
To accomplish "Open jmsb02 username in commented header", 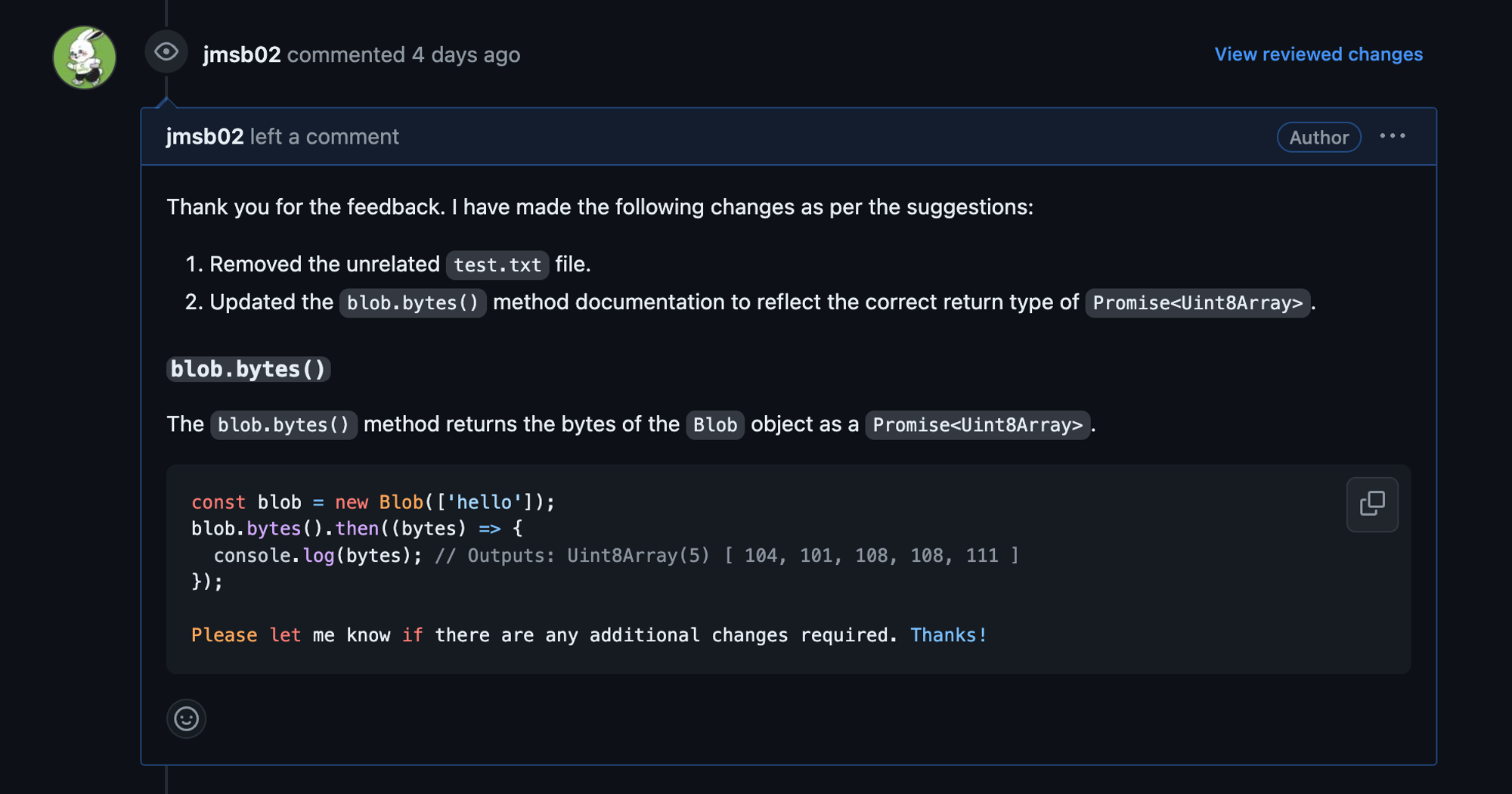I will (x=242, y=54).
